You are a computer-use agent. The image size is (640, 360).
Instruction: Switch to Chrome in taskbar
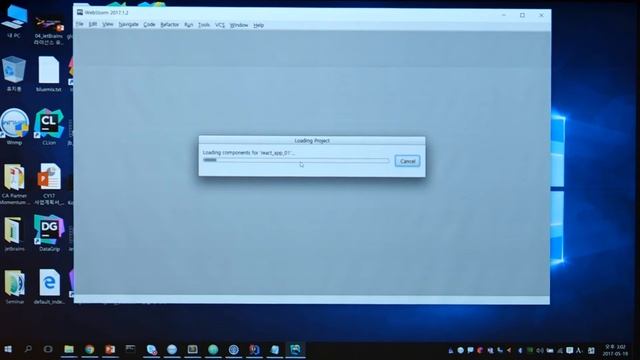(x=89, y=349)
